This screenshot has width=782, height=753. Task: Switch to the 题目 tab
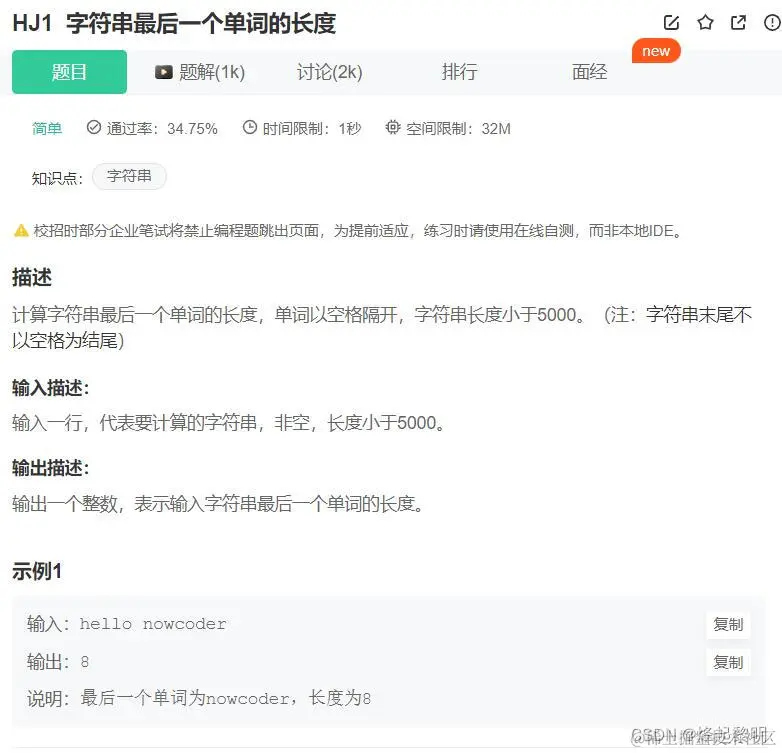[x=69, y=72]
